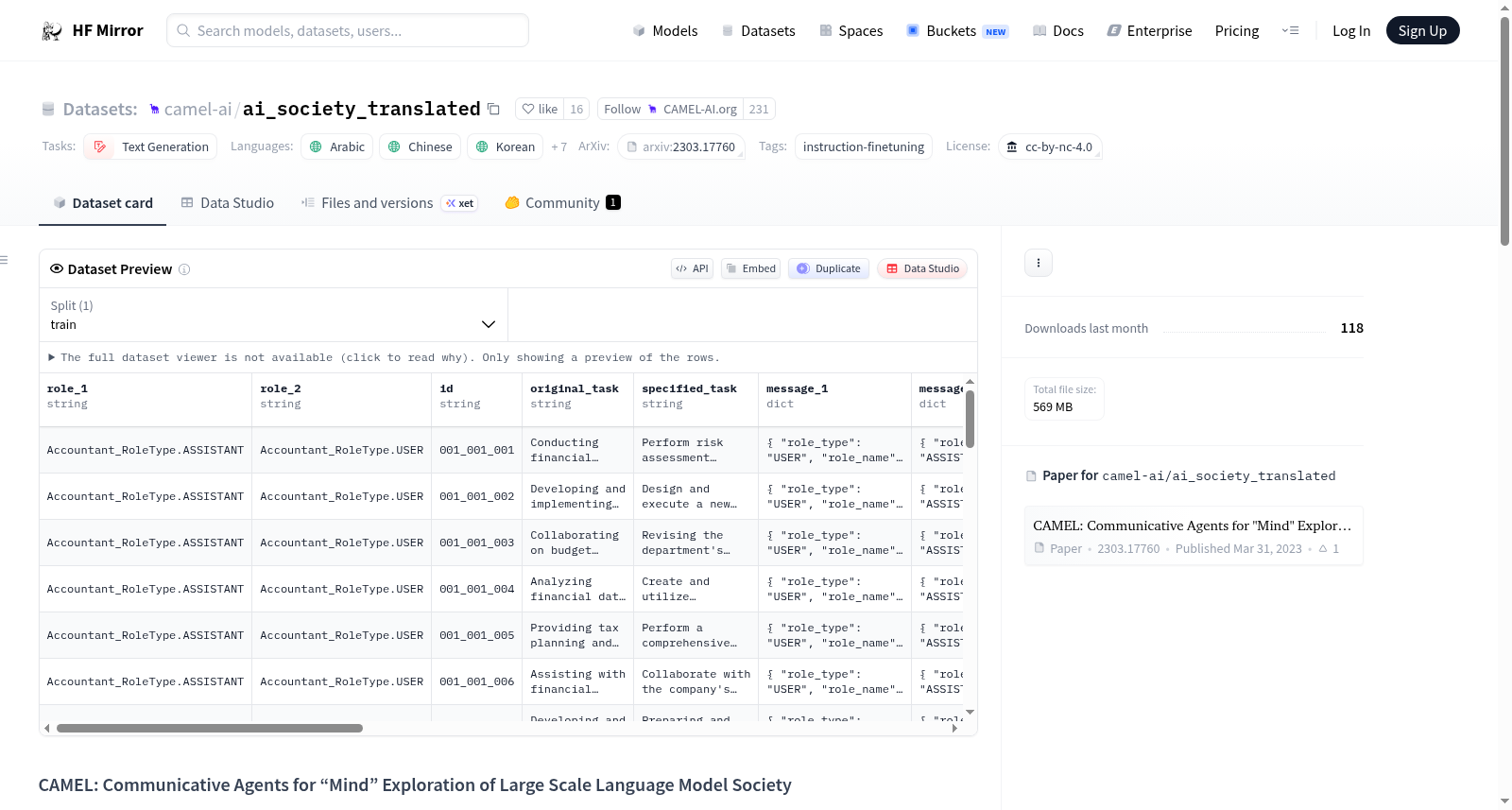
Task: Click the Dataset Preview info icon
Action: pos(184,269)
